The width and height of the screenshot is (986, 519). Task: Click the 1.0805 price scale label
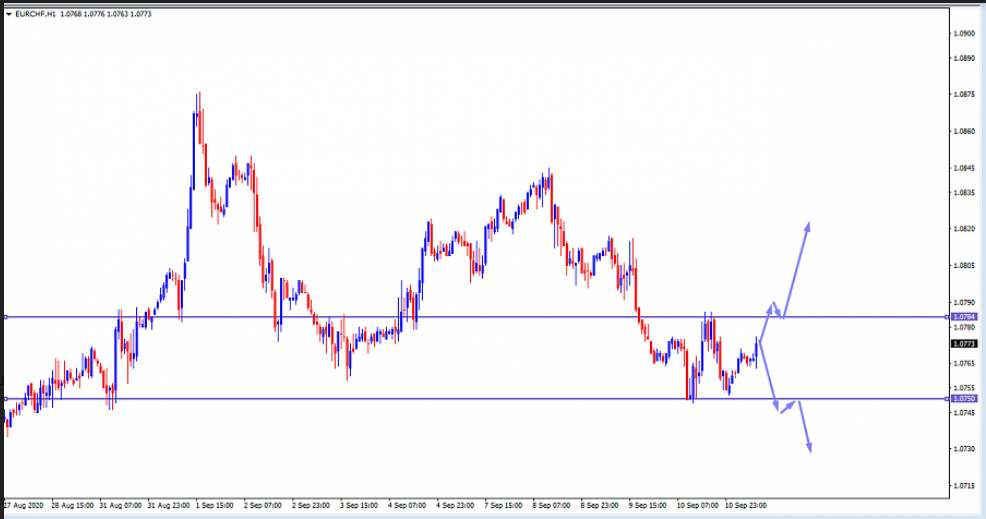[x=965, y=265]
